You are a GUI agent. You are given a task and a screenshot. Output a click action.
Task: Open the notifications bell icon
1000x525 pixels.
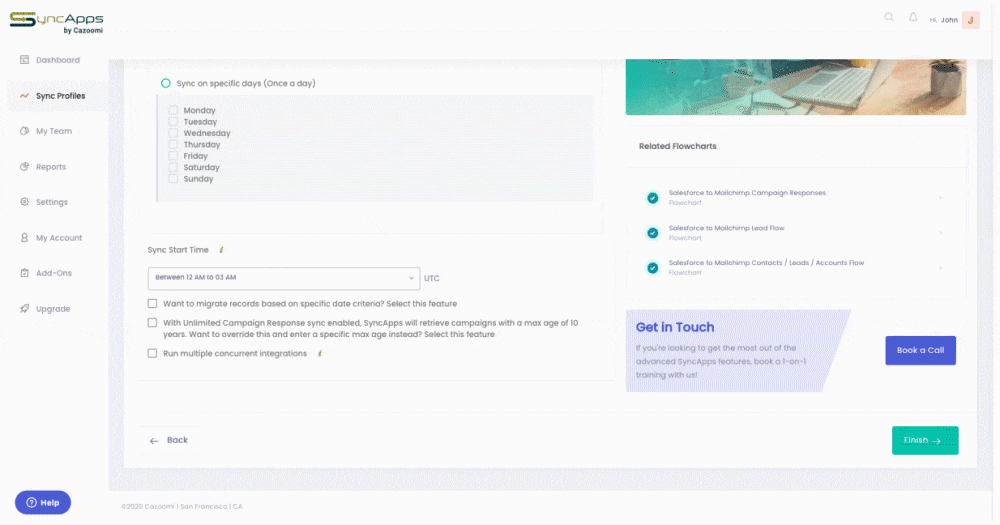(x=913, y=17)
